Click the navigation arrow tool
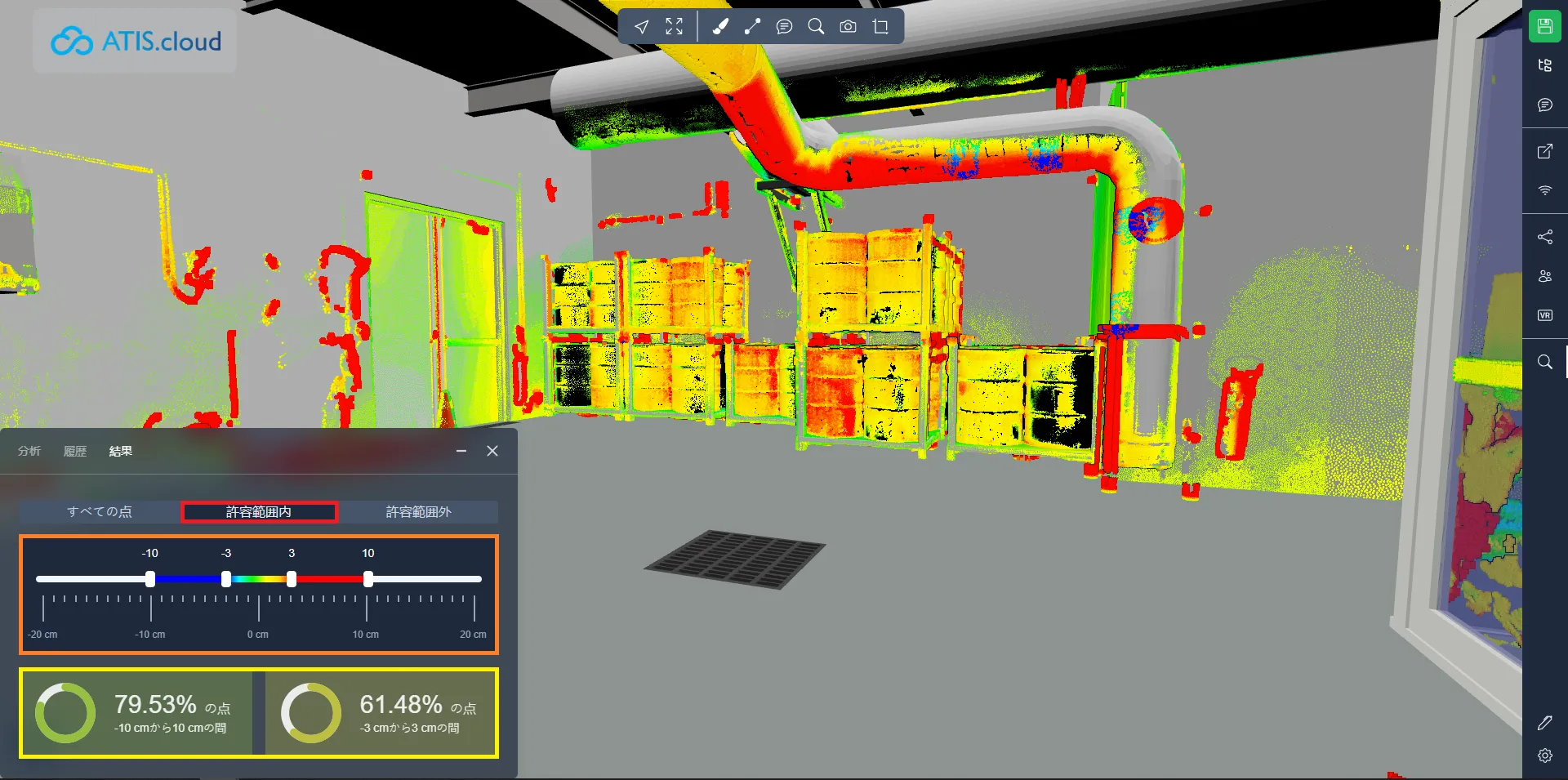The image size is (1568, 780). (x=642, y=27)
